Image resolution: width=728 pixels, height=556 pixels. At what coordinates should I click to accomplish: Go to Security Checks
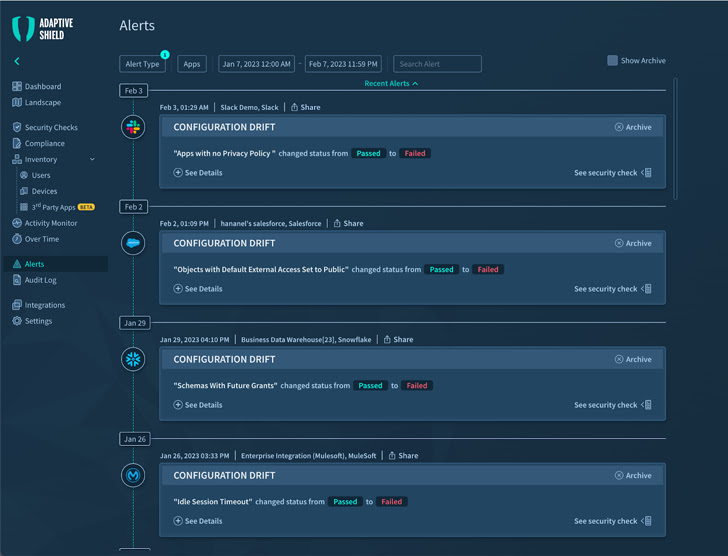click(45, 127)
